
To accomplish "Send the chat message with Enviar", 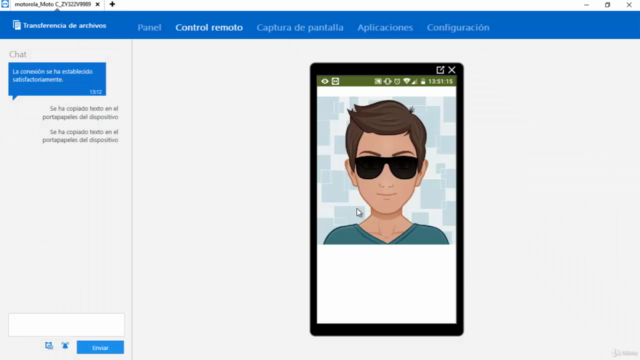I will (100, 347).
